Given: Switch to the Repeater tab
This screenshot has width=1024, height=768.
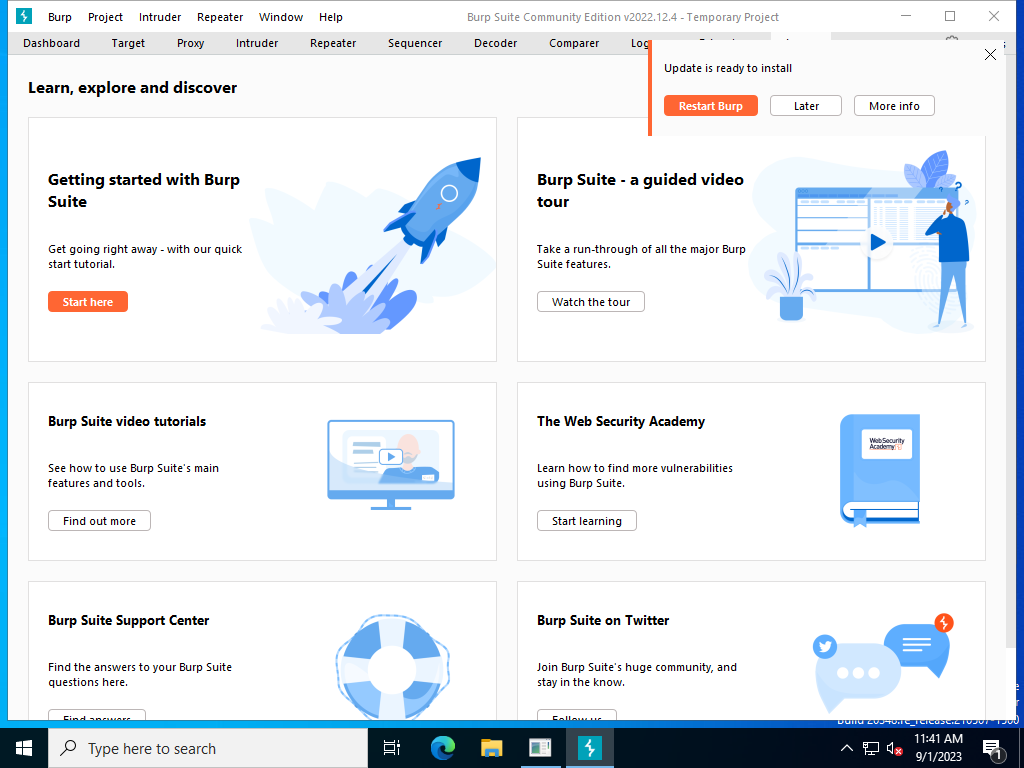Looking at the screenshot, I should 333,43.
